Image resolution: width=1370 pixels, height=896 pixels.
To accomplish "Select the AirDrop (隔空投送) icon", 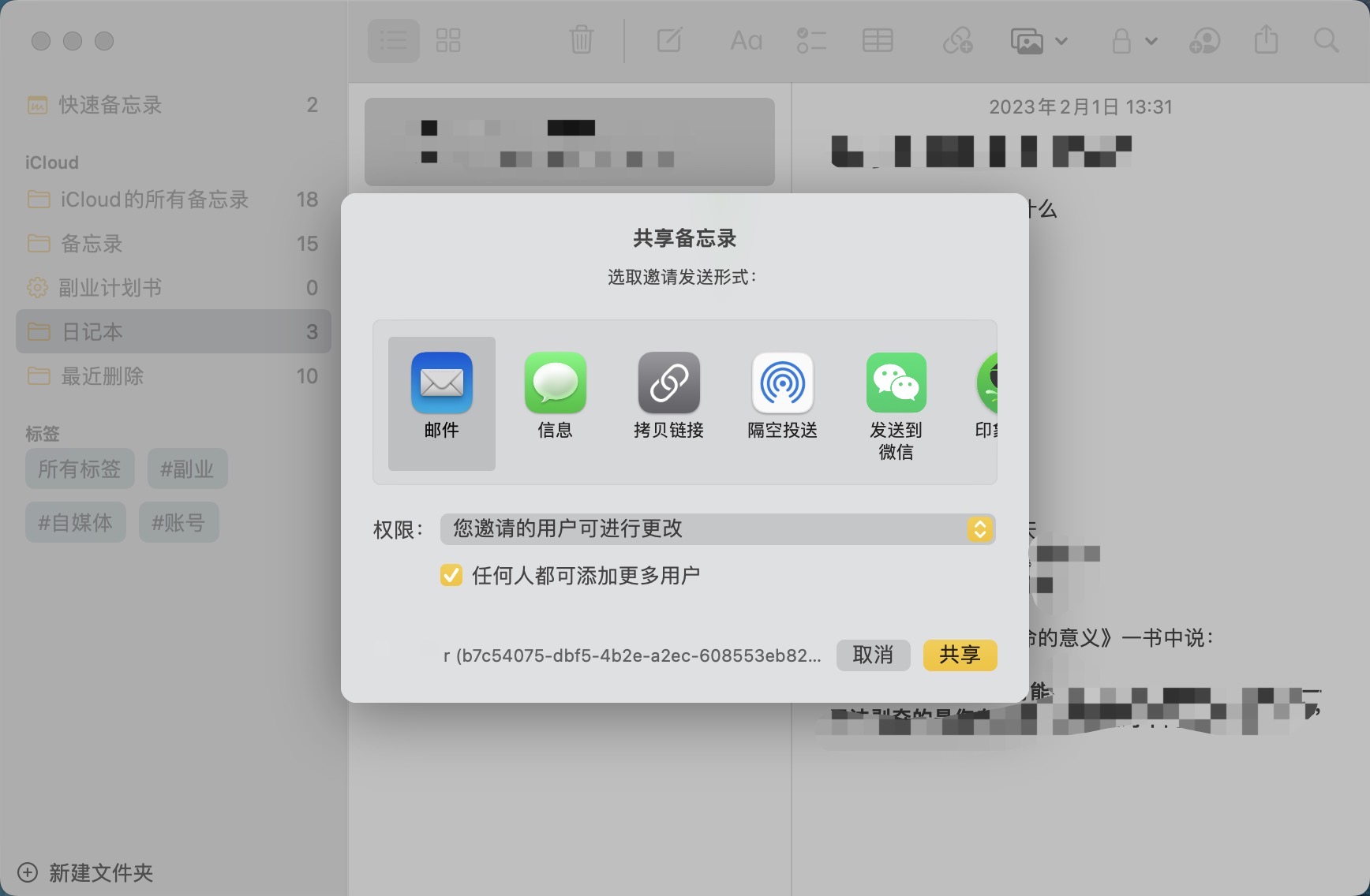I will click(782, 384).
